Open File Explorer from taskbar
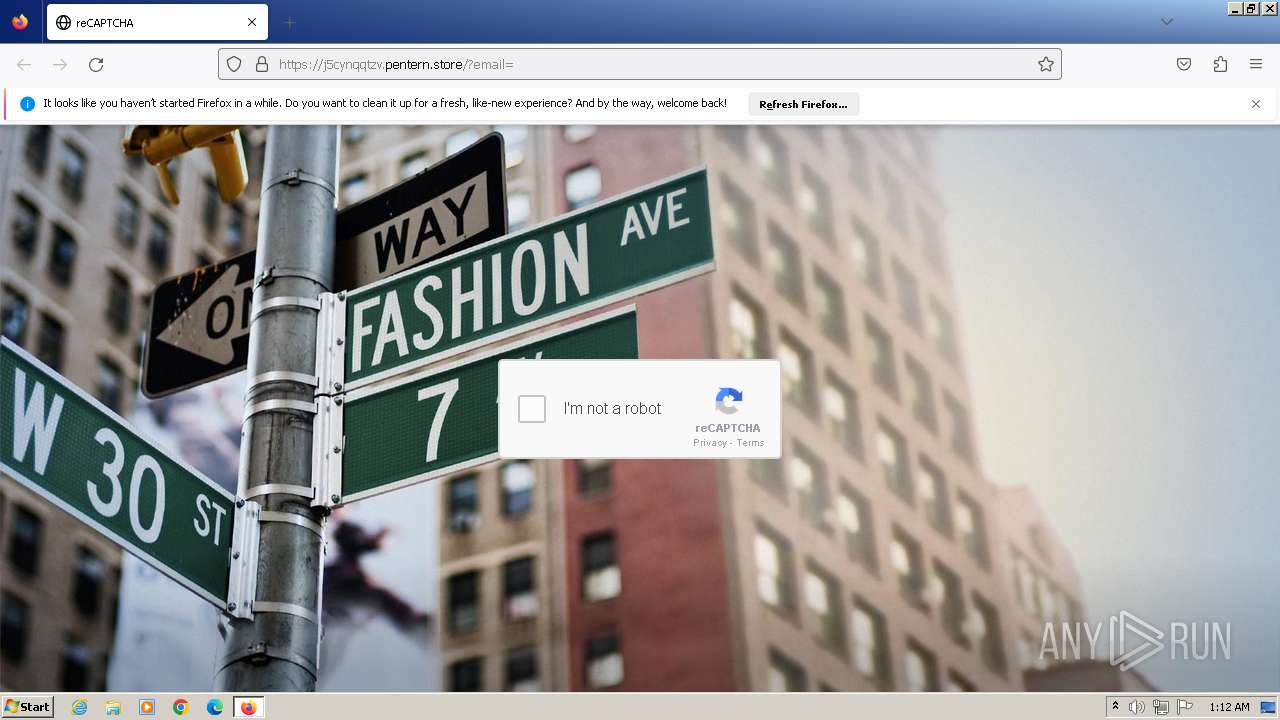This screenshot has width=1280, height=720. pos(113,707)
